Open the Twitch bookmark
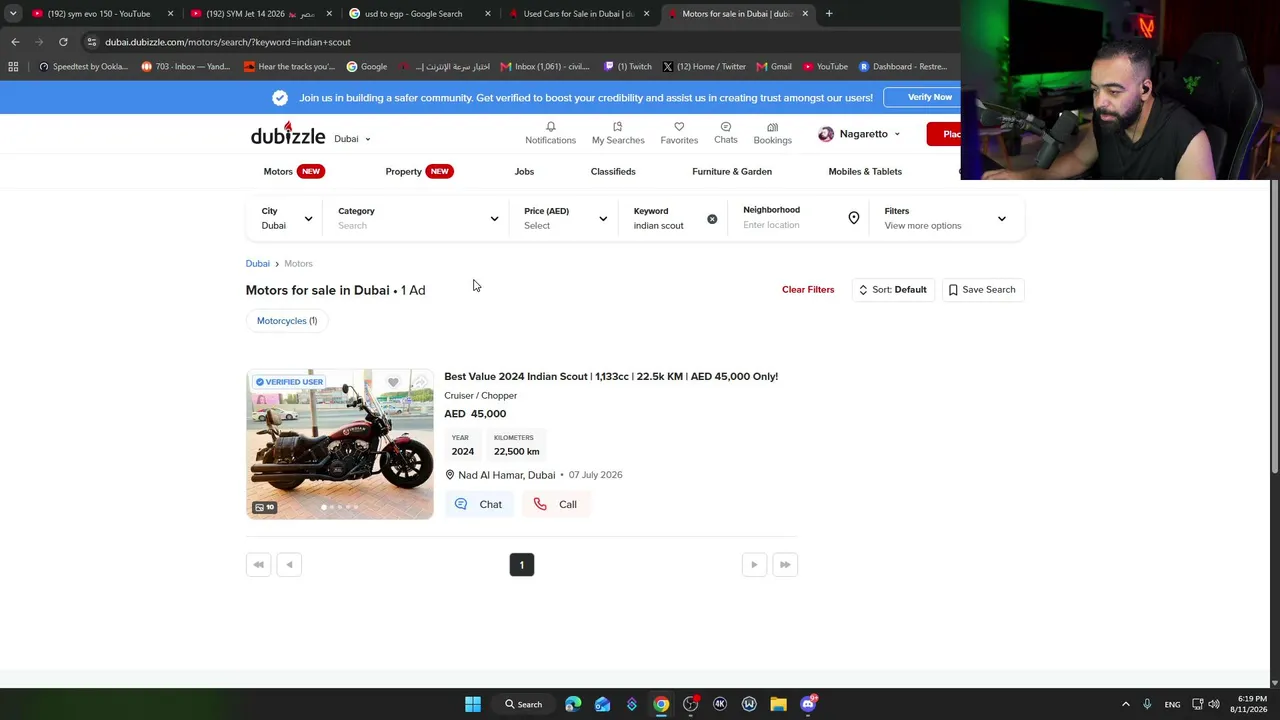The image size is (1280, 720). [629, 67]
